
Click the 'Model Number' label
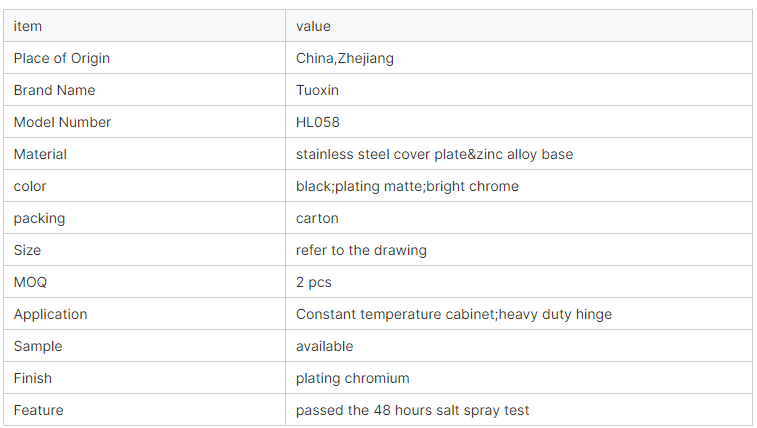click(62, 122)
